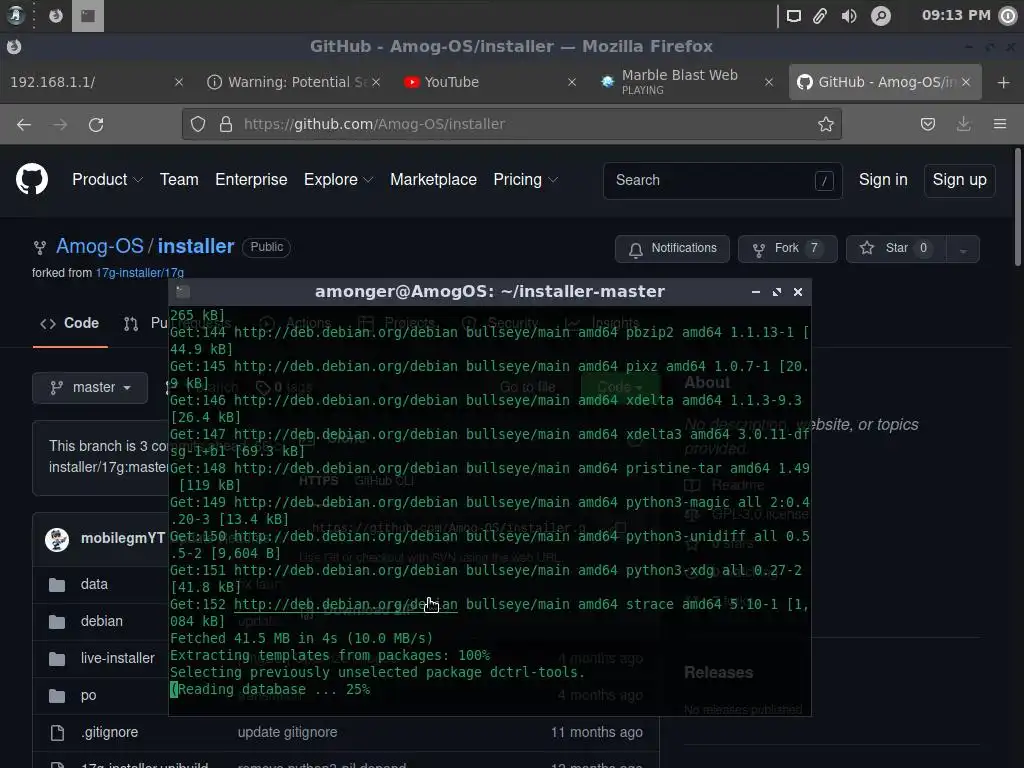This screenshot has width=1024, height=768.
Task: Open the po folder
Action: pyautogui.click(x=88, y=696)
